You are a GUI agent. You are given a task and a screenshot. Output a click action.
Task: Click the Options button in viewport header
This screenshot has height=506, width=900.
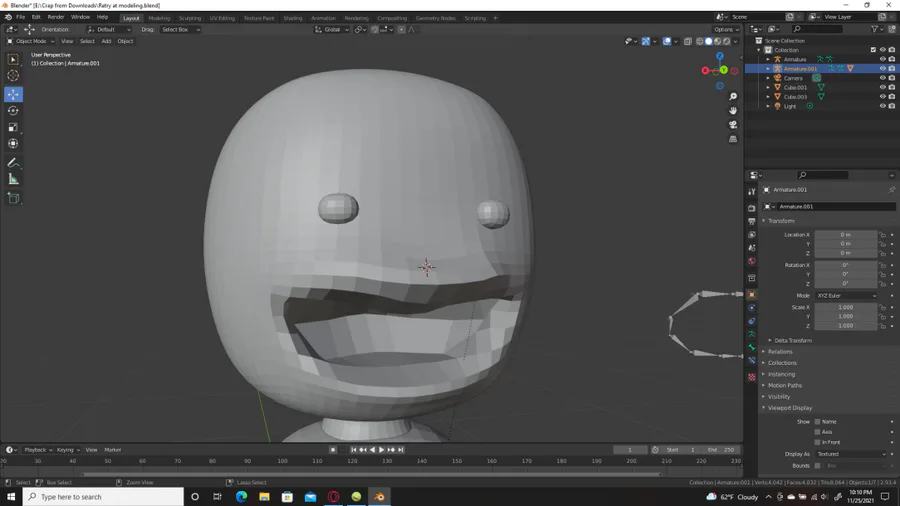click(x=725, y=29)
